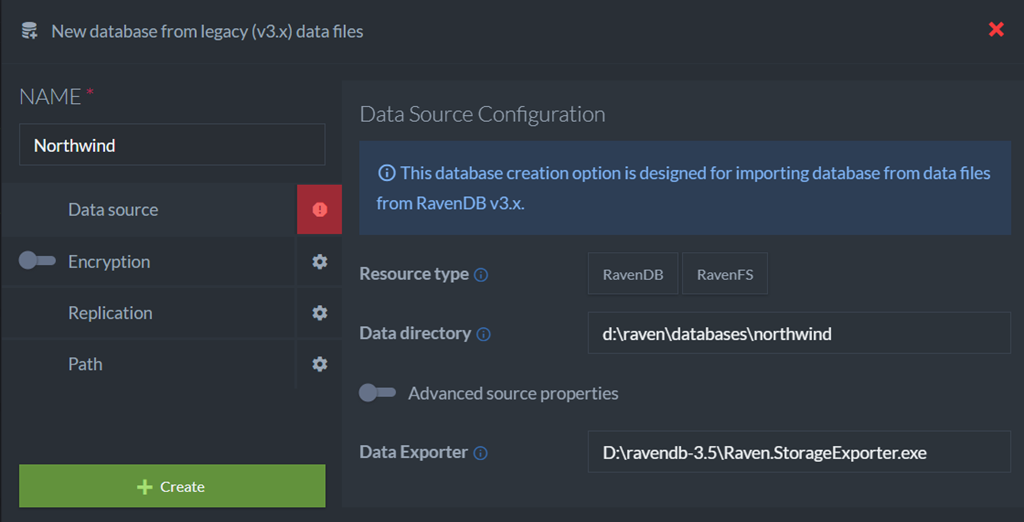Image resolution: width=1024 pixels, height=522 pixels.
Task: Click the NAME label
Action: point(50,97)
